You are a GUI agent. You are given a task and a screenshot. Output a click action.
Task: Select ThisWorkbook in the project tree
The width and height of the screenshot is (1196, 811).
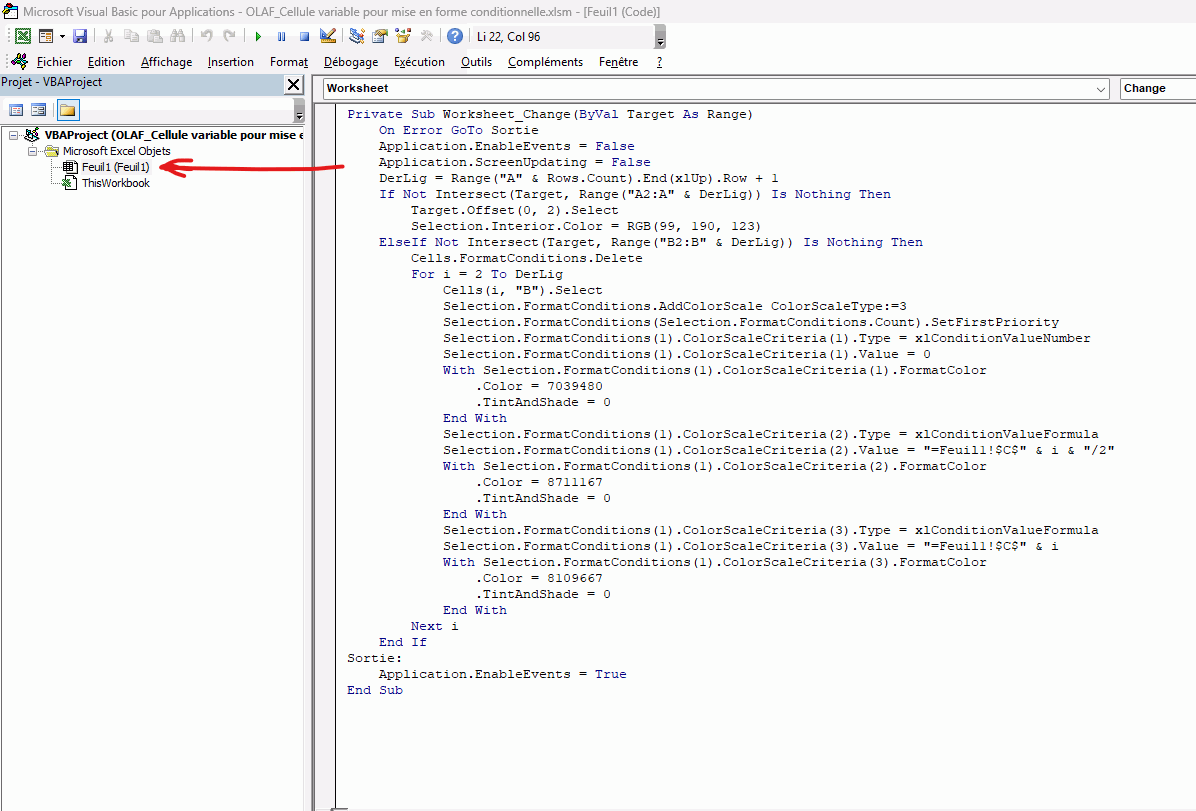pyautogui.click(x=115, y=183)
